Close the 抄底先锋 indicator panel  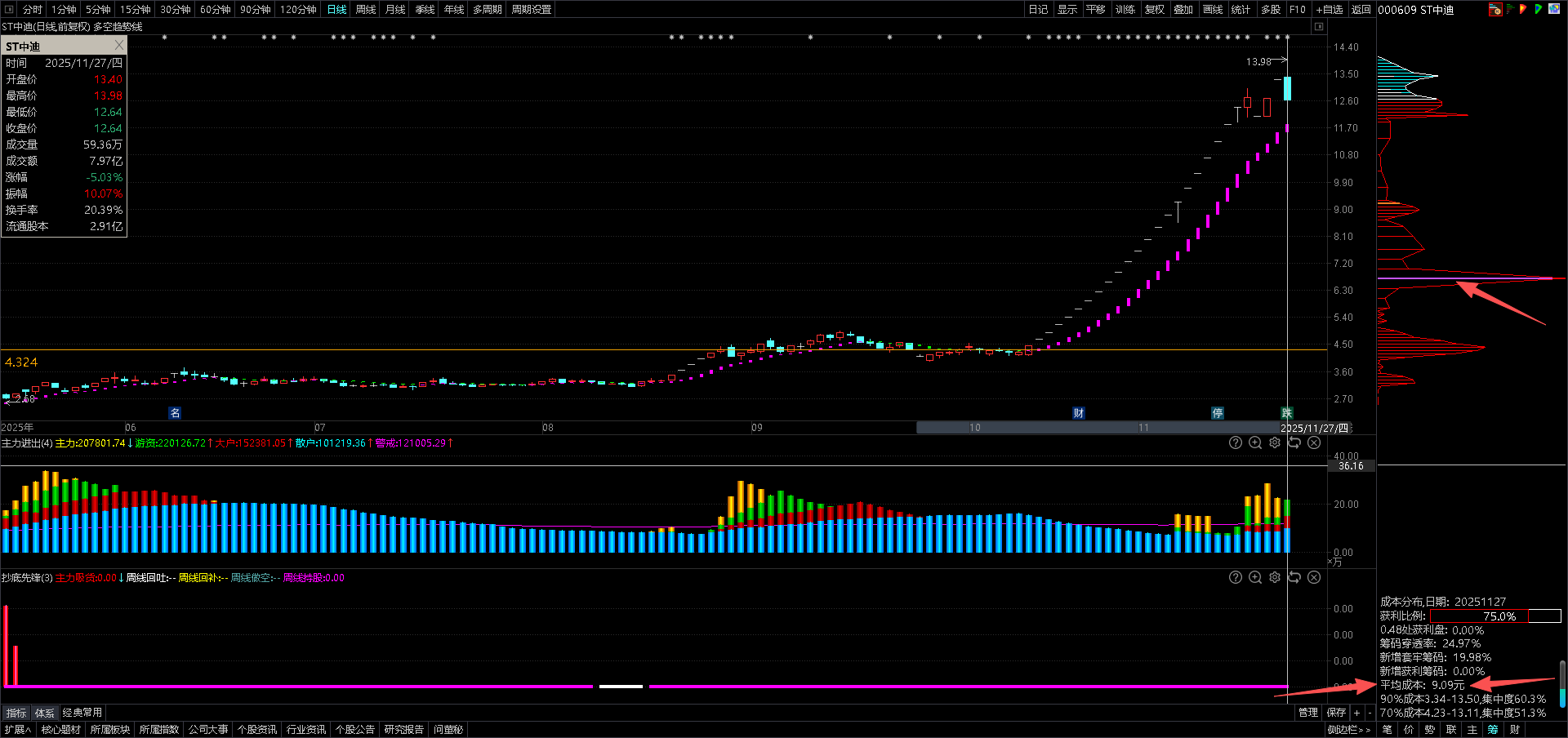click(x=1314, y=577)
